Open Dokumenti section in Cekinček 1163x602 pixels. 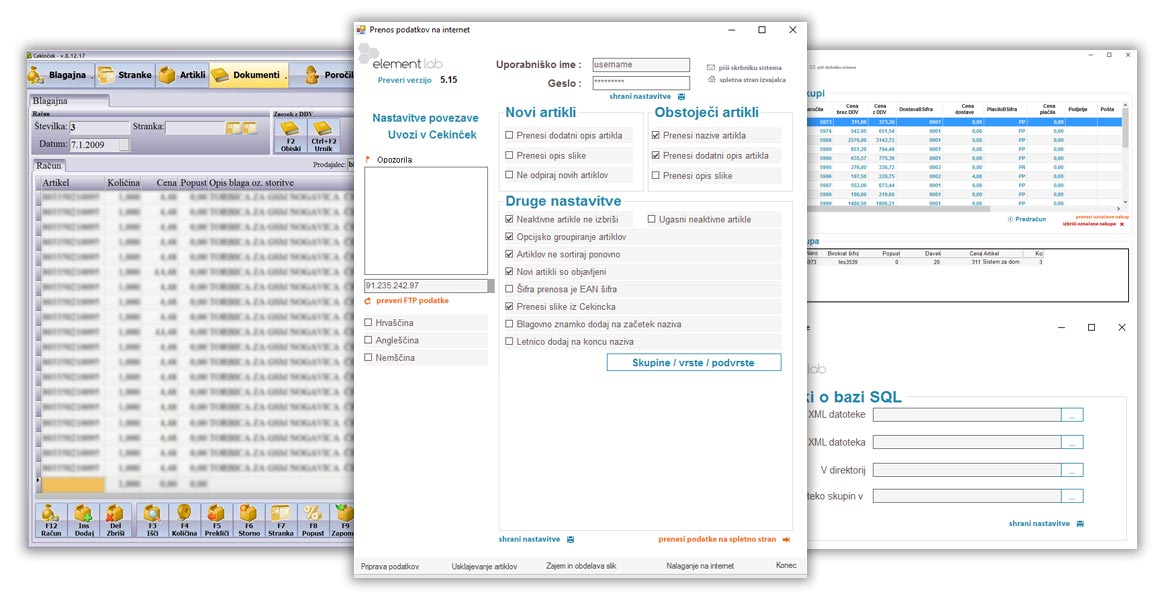coord(247,75)
